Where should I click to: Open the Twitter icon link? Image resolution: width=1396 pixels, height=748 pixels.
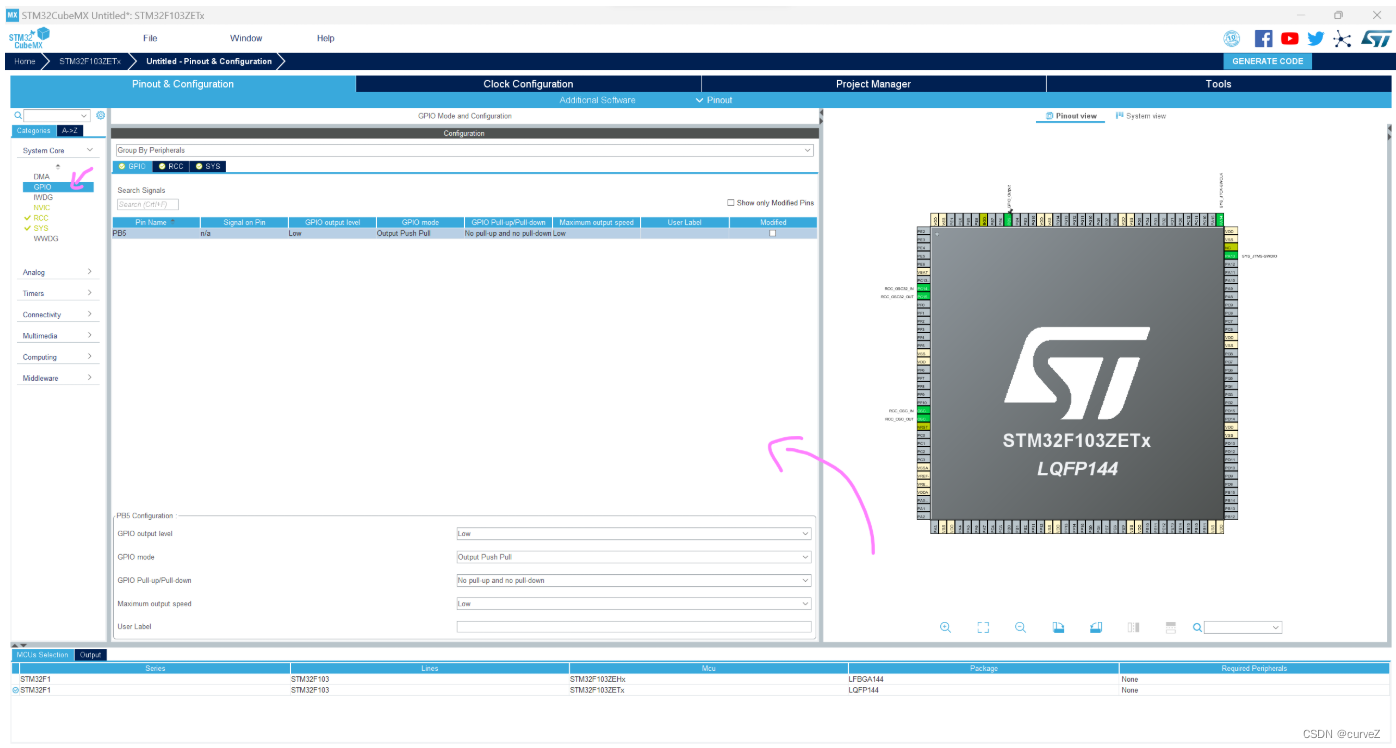[1316, 38]
